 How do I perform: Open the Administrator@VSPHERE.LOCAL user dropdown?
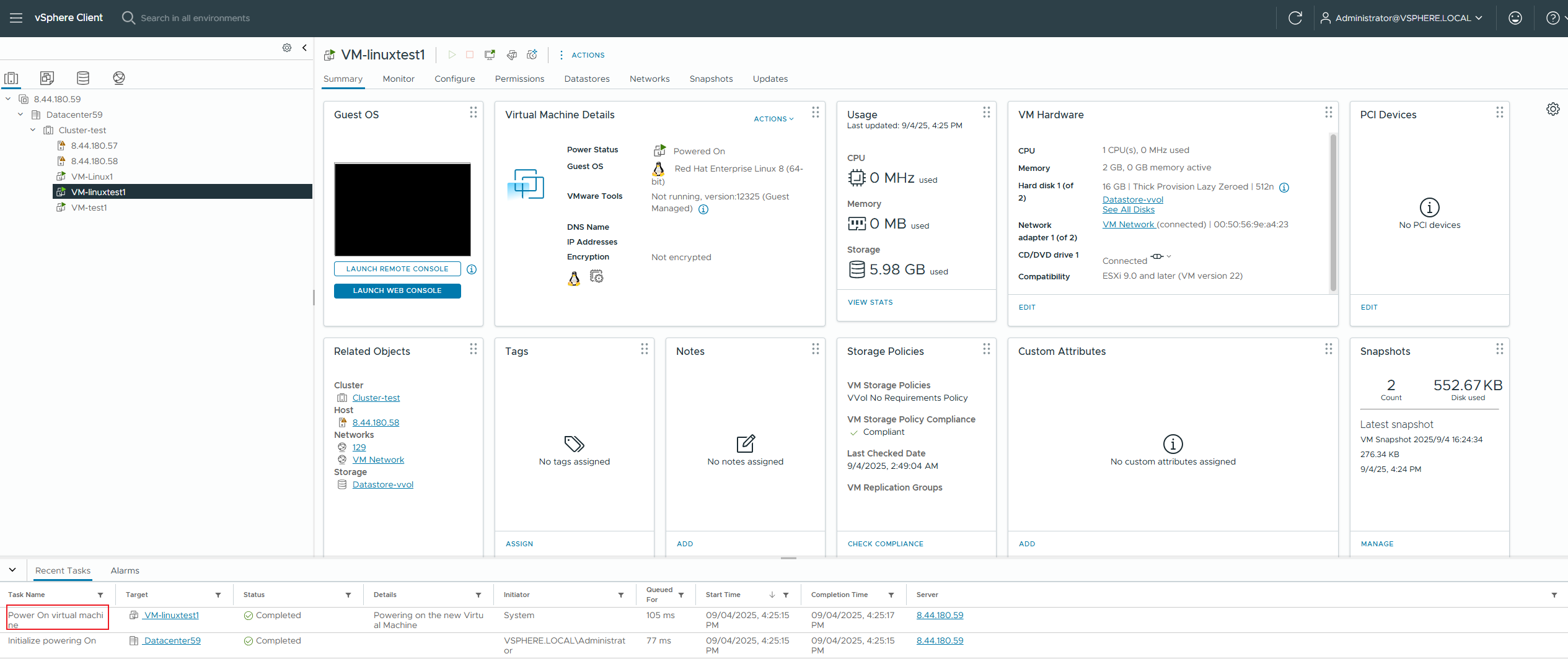(1401, 18)
